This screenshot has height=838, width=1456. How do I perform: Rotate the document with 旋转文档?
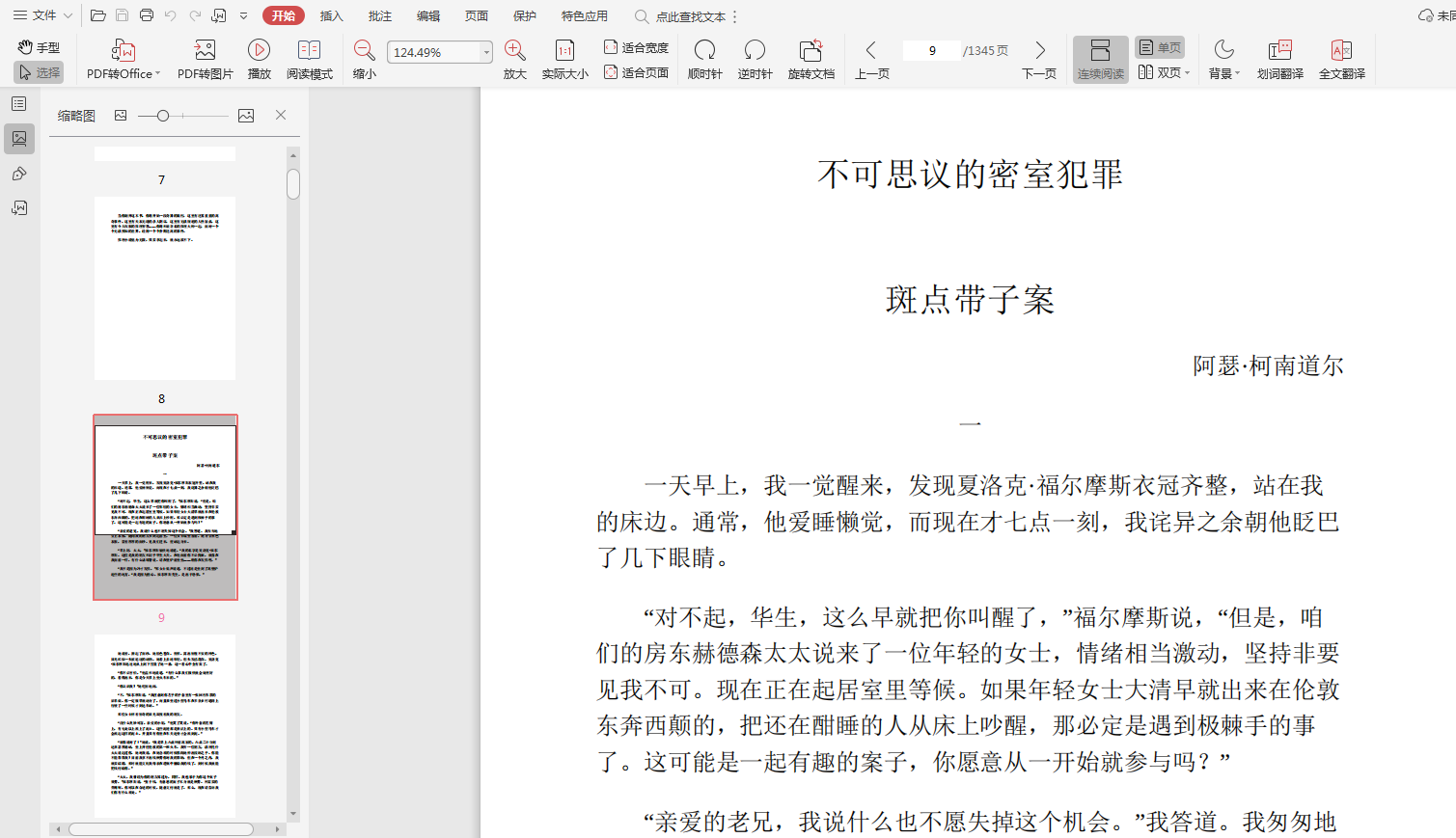811,59
